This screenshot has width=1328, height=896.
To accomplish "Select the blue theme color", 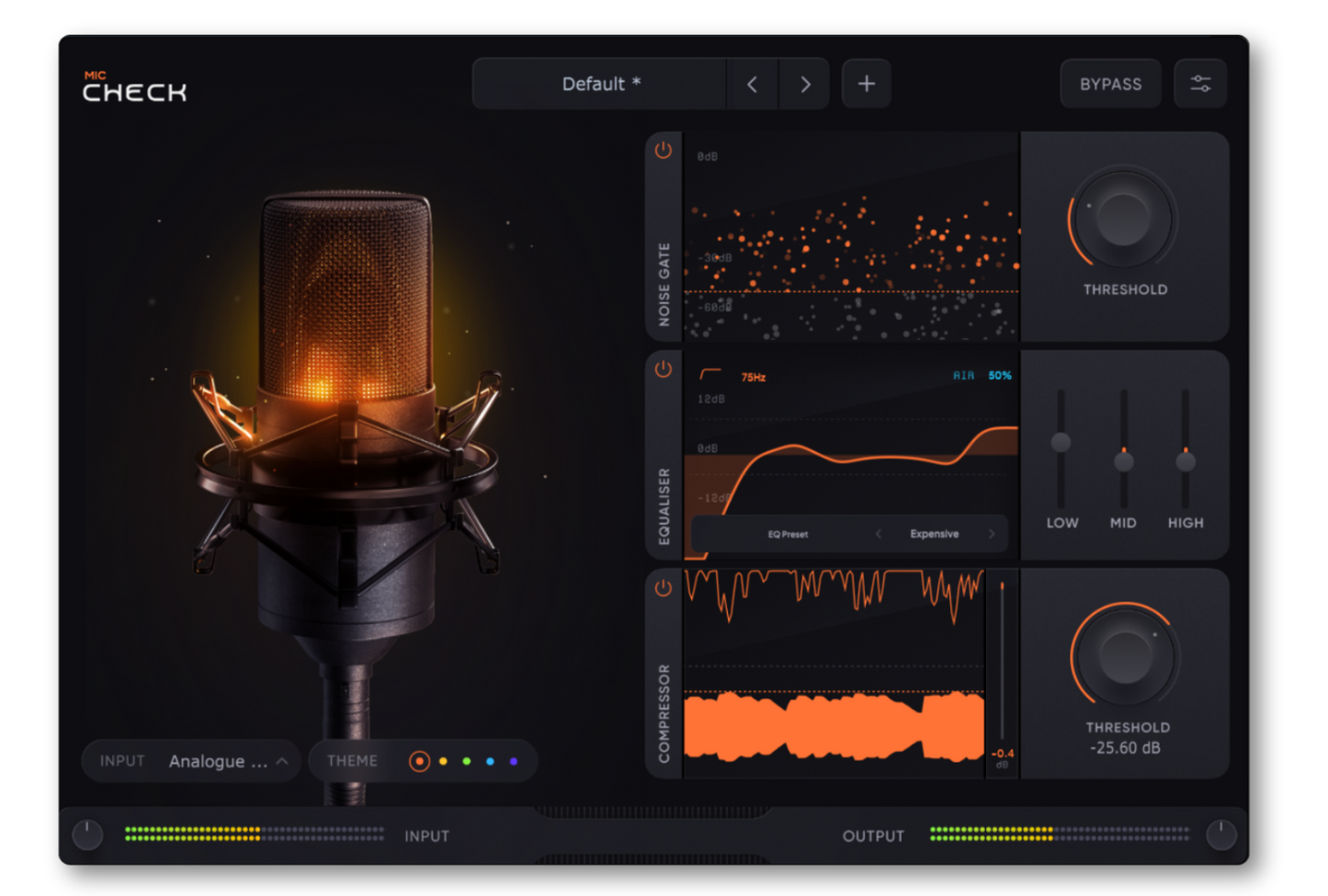I will pos(490,761).
